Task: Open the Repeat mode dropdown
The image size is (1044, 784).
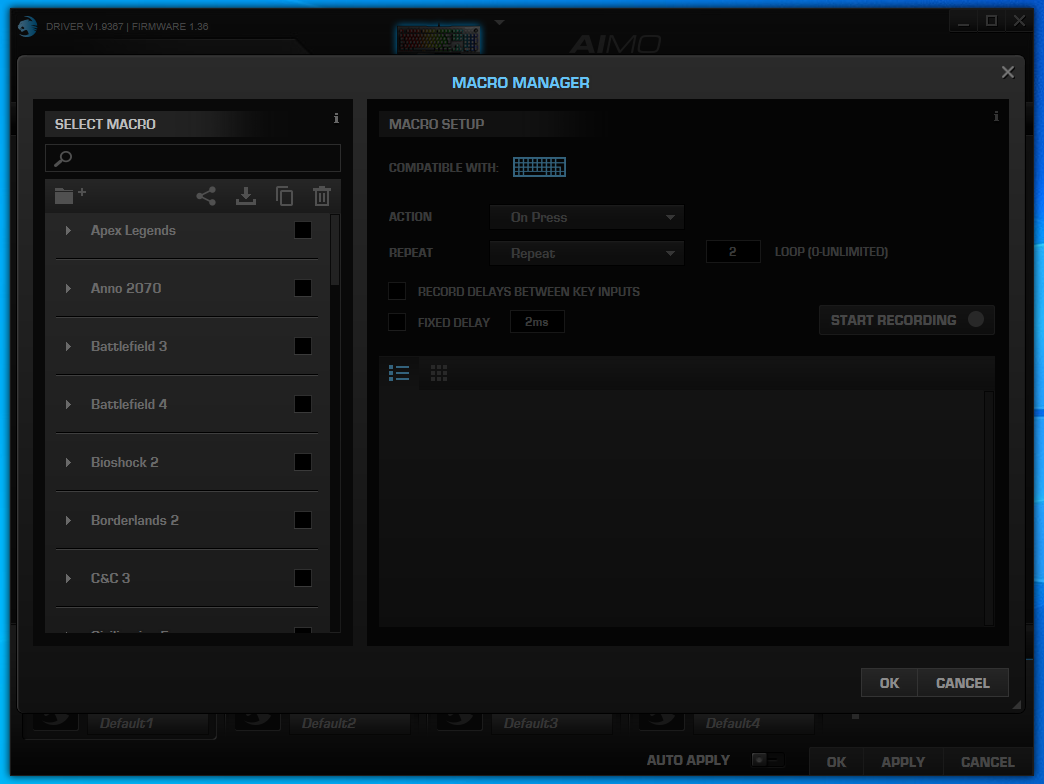Action: (587, 253)
